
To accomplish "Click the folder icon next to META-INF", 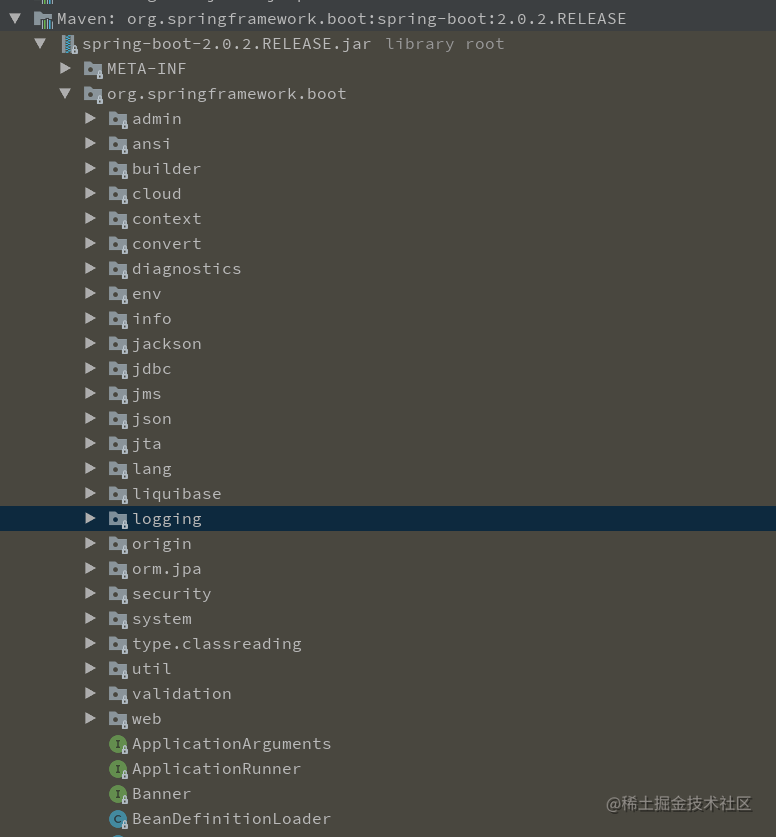I will (93, 69).
